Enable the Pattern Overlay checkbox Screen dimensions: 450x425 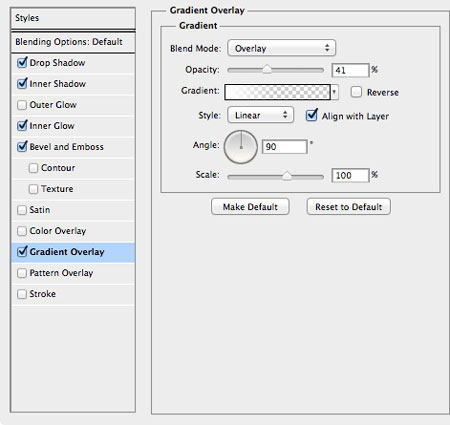coord(22,273)
